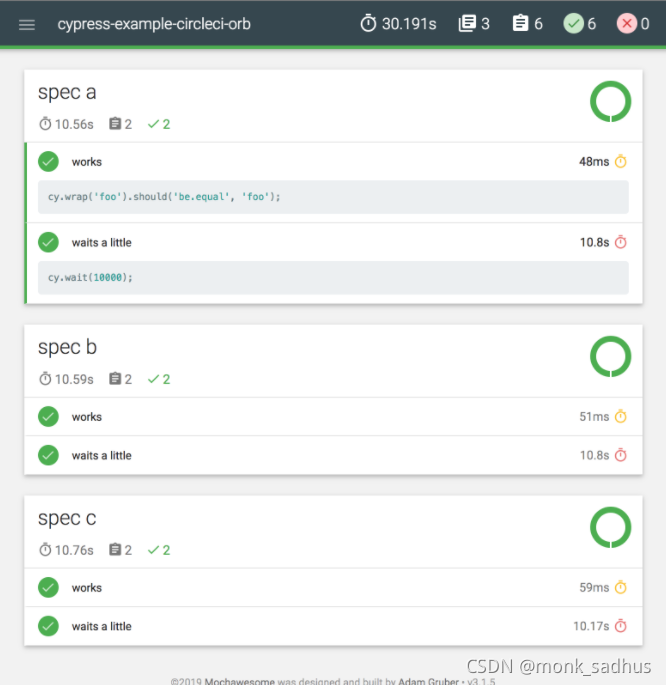Click the suites count icon in header
The image size is (666, 685).
467,24
